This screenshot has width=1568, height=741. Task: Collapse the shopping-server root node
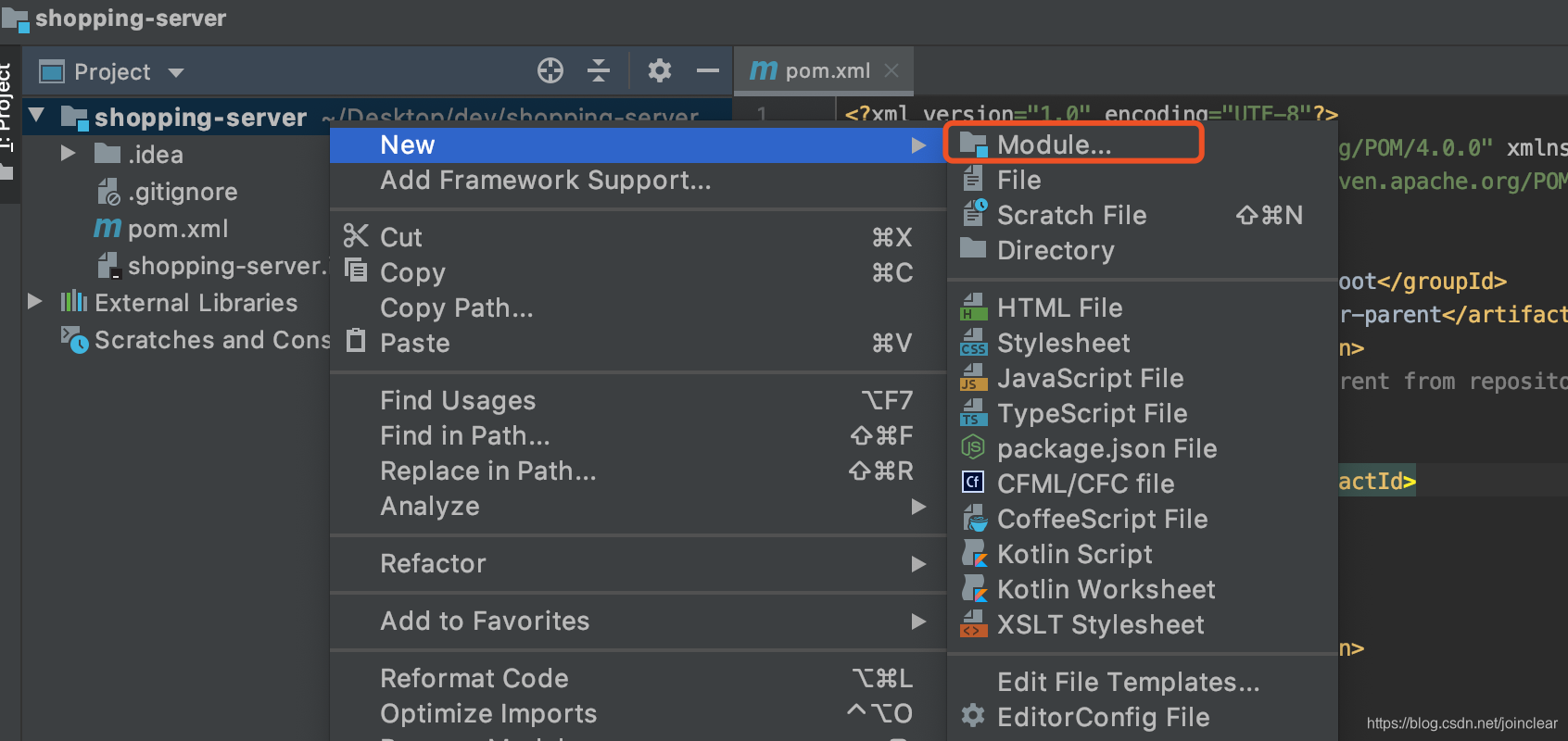tap(37, 117)
